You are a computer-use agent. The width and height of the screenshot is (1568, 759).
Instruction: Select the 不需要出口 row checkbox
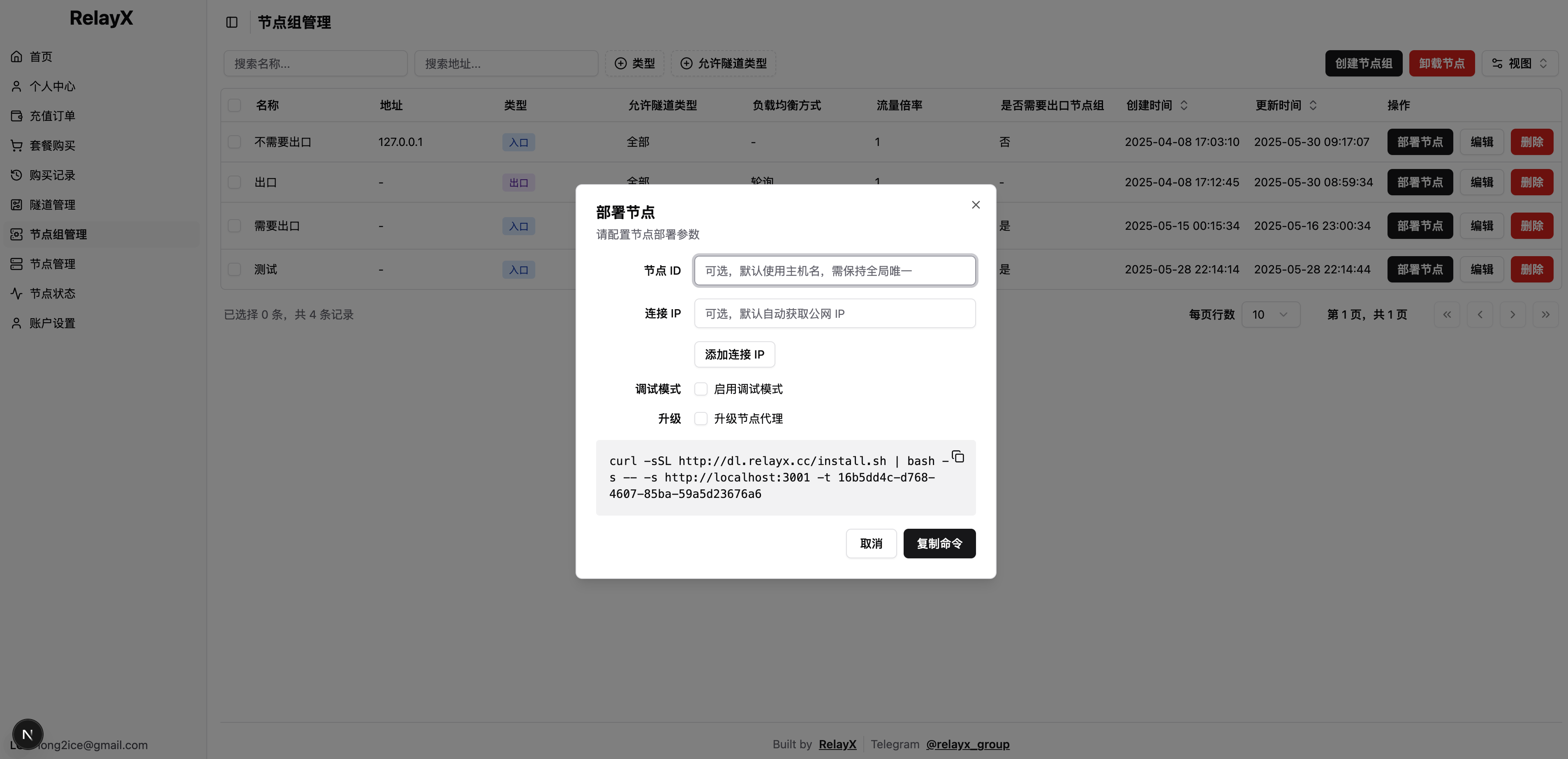234,142
